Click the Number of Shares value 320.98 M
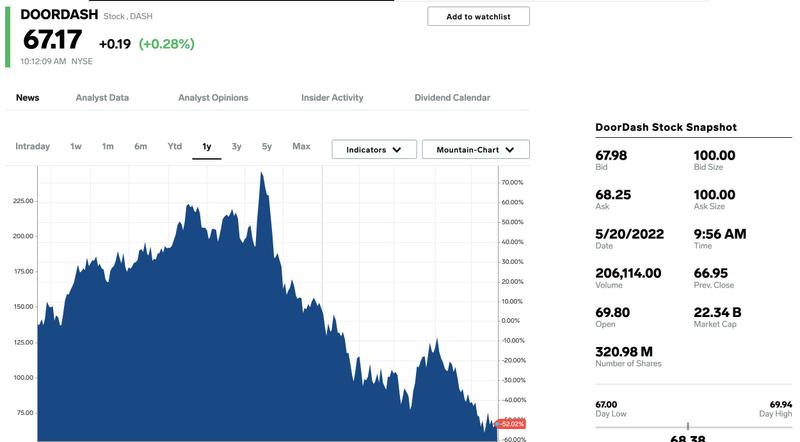This screenshot has width=800, height=442. tap(624, 352)
